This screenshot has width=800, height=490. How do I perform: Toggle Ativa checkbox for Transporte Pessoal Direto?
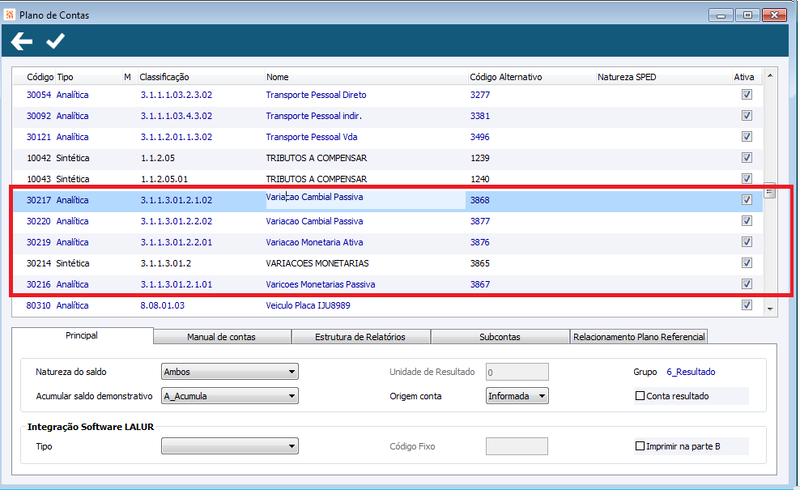pos(746,94)
